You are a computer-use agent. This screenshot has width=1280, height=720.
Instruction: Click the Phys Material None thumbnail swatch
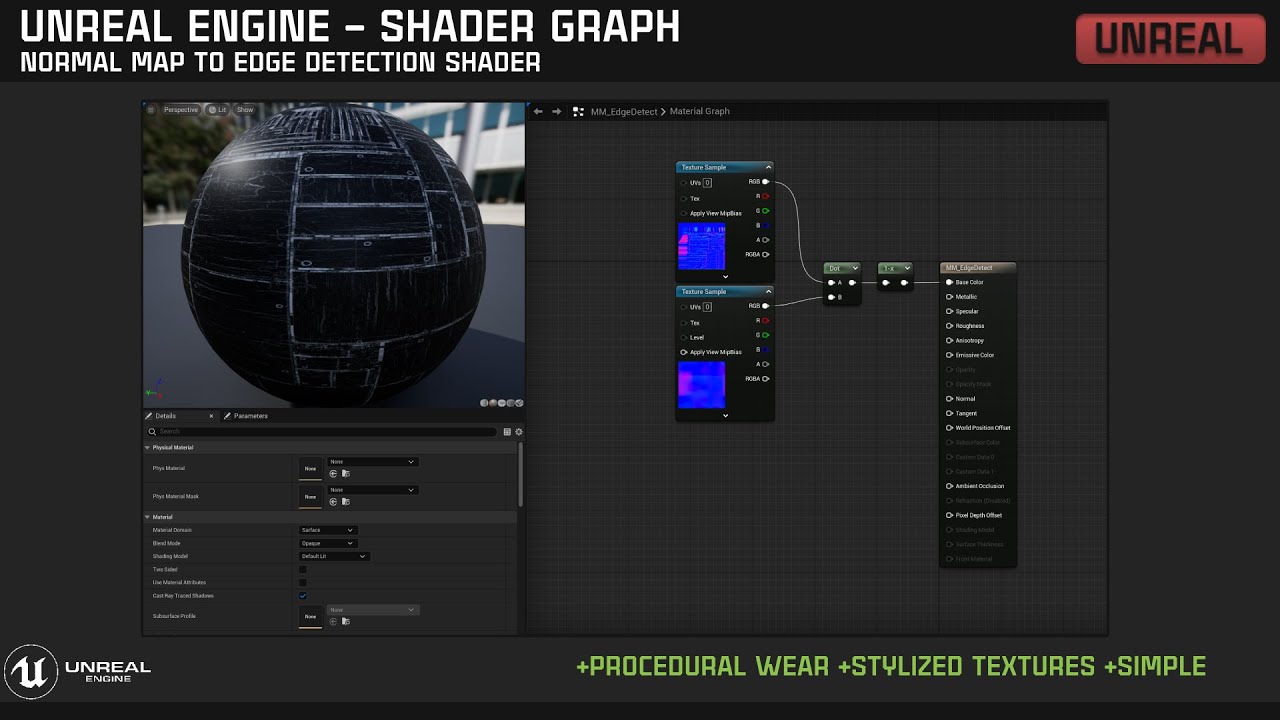(310, 468)
